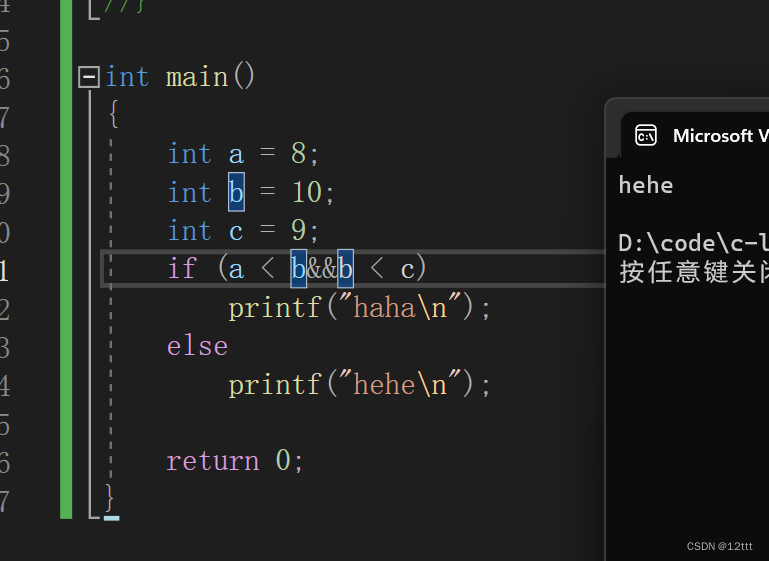Select the Microsoft V console tab

tap(694, 136)
